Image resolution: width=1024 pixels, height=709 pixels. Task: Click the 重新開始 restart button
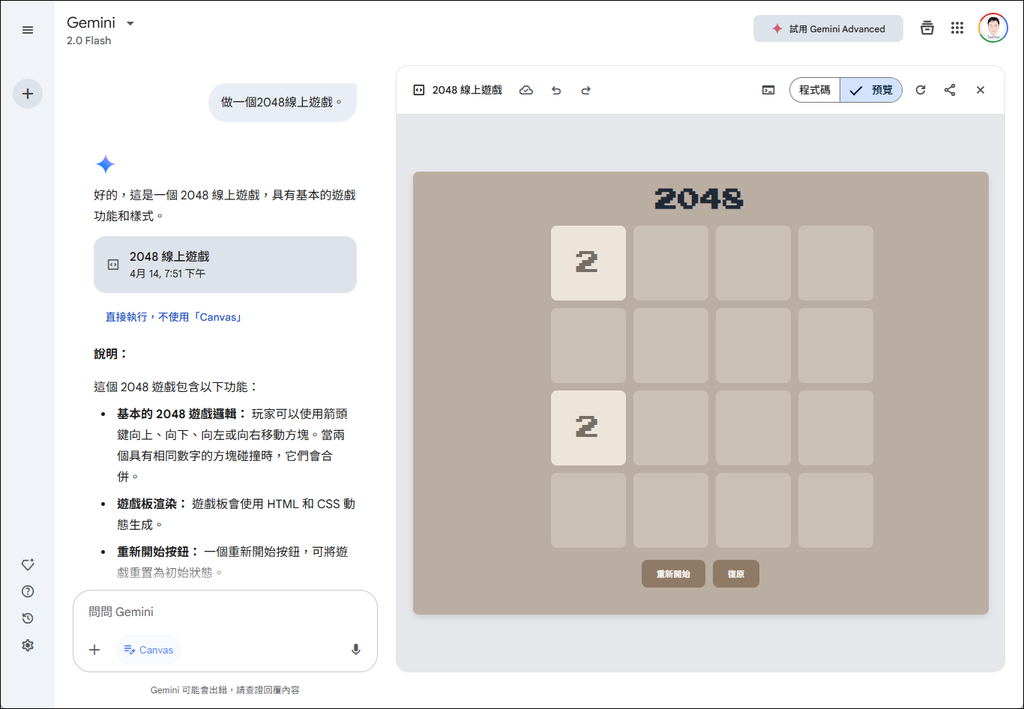673,574
